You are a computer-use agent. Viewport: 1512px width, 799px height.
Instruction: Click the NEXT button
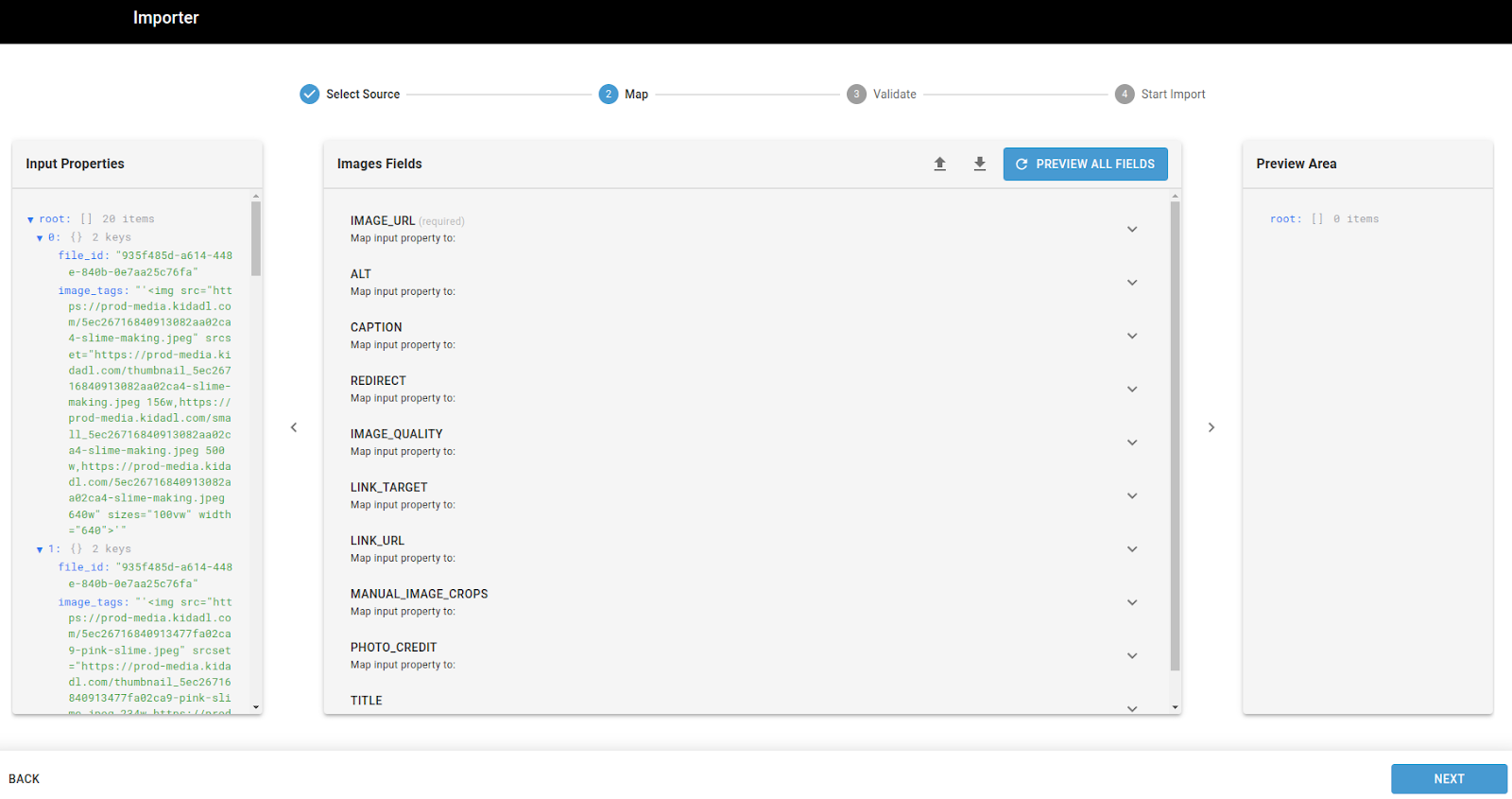point(1449,779)
